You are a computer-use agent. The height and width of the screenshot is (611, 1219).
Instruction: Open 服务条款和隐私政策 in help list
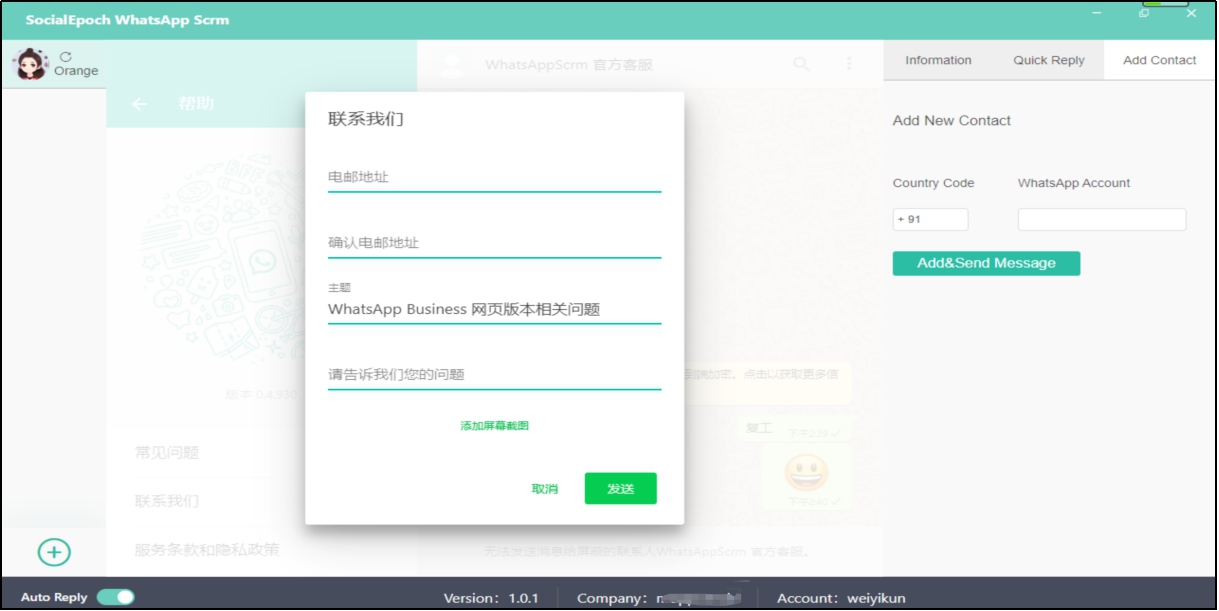207,549
